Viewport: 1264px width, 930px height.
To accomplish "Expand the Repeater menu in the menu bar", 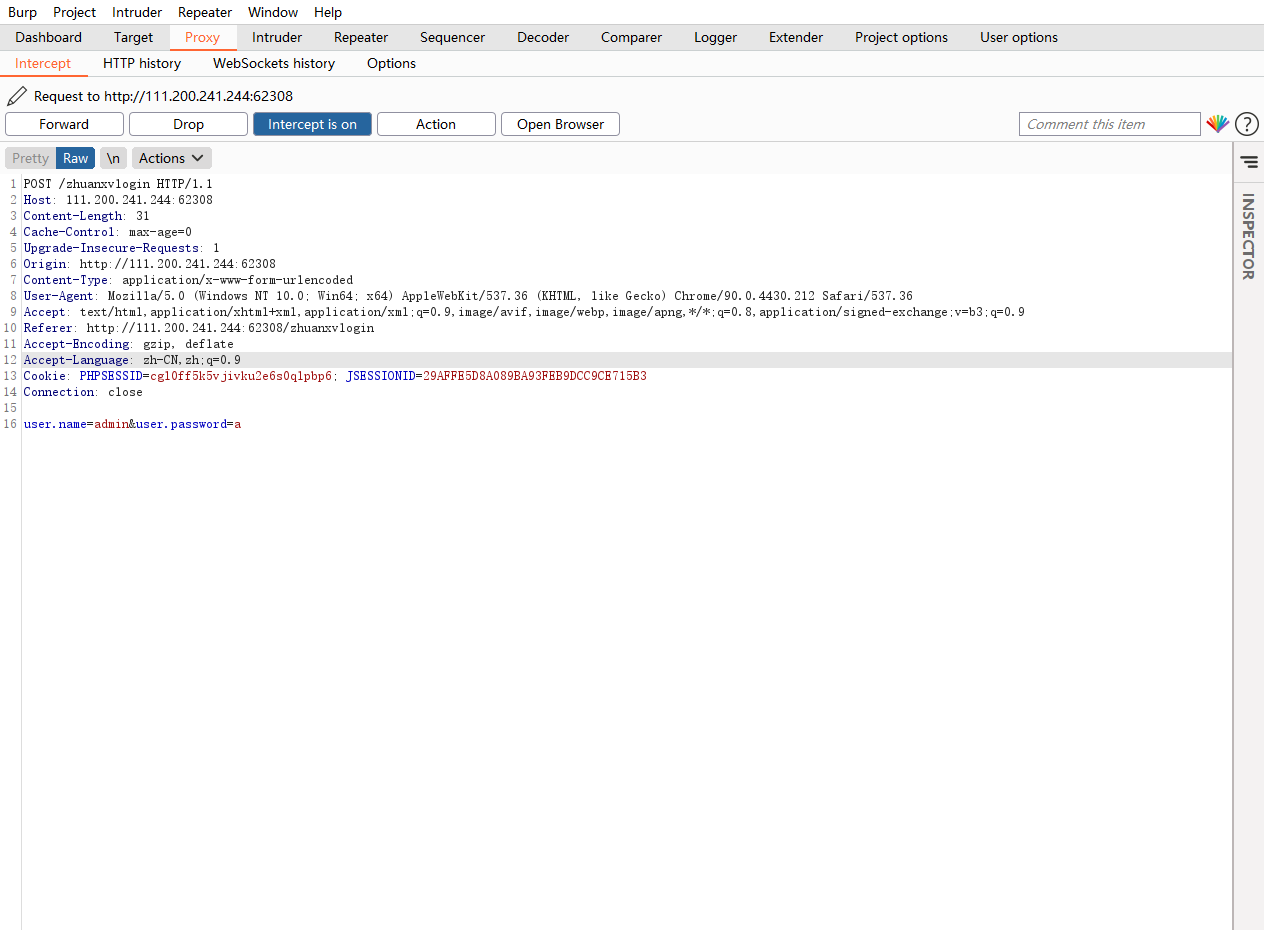I will click(204, 12).
